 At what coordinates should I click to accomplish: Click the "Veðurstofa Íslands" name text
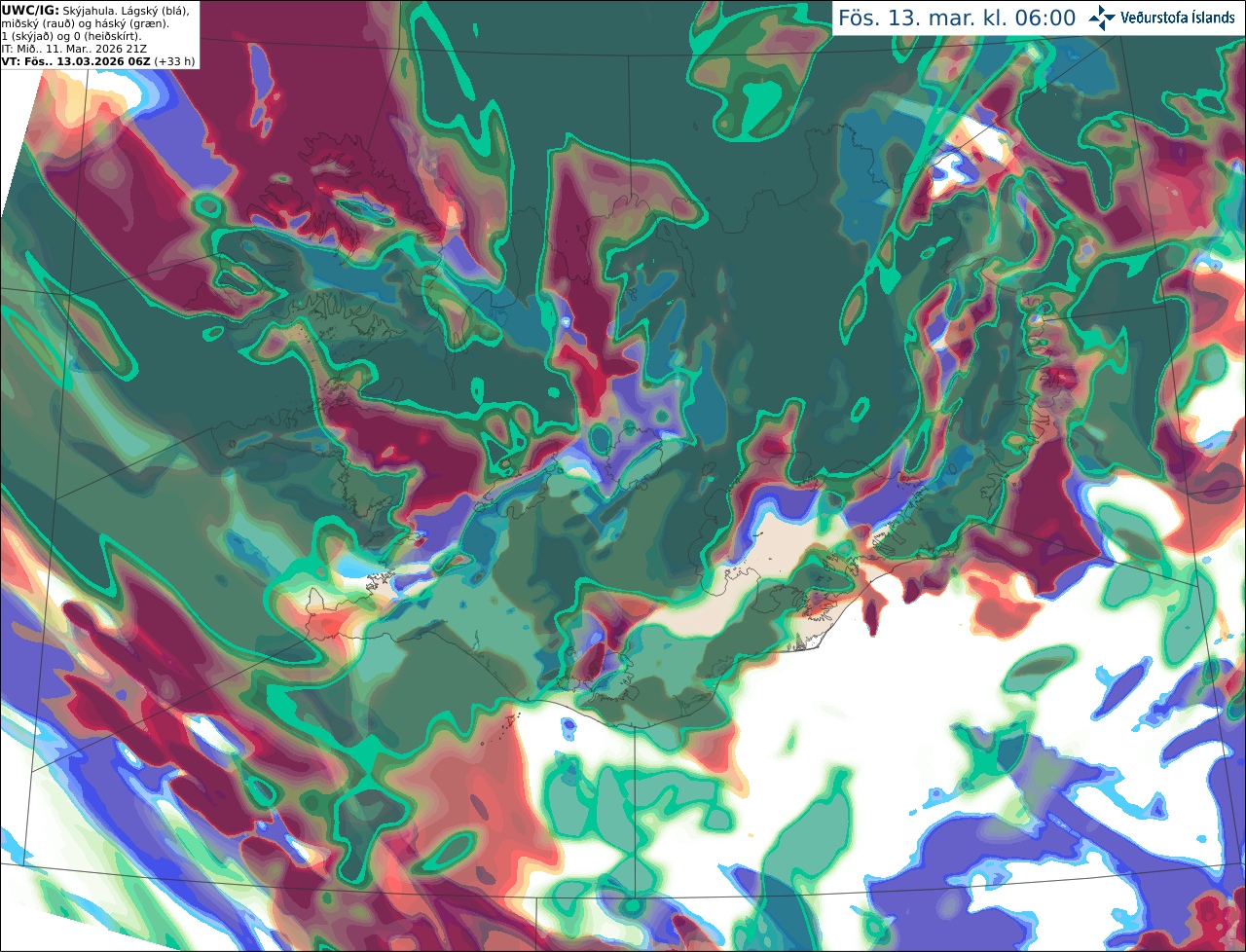[1178, 18]
